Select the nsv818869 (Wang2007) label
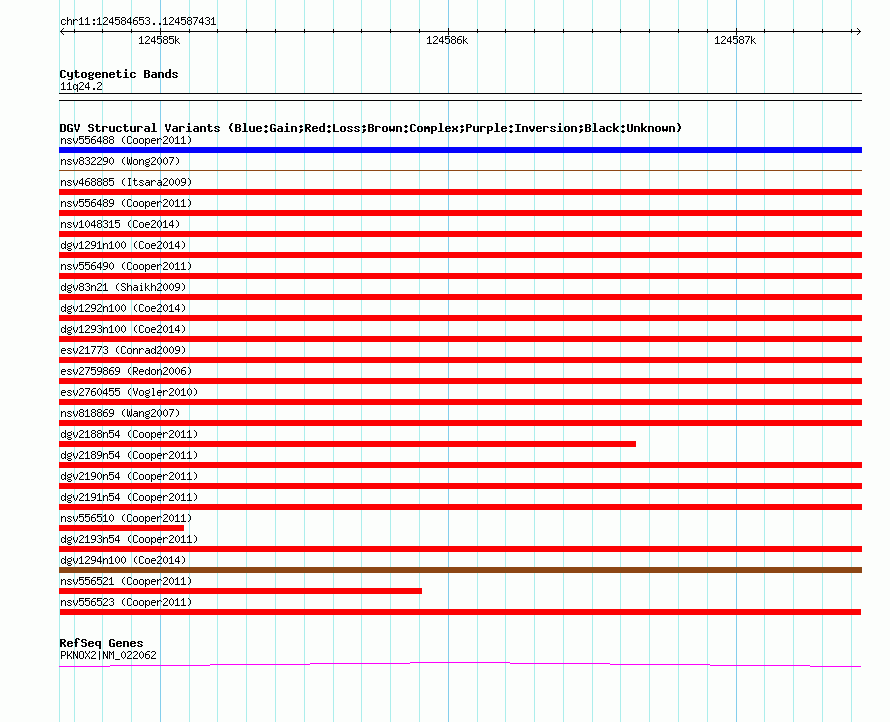This screenshot has height=722, width=890. 120,413
